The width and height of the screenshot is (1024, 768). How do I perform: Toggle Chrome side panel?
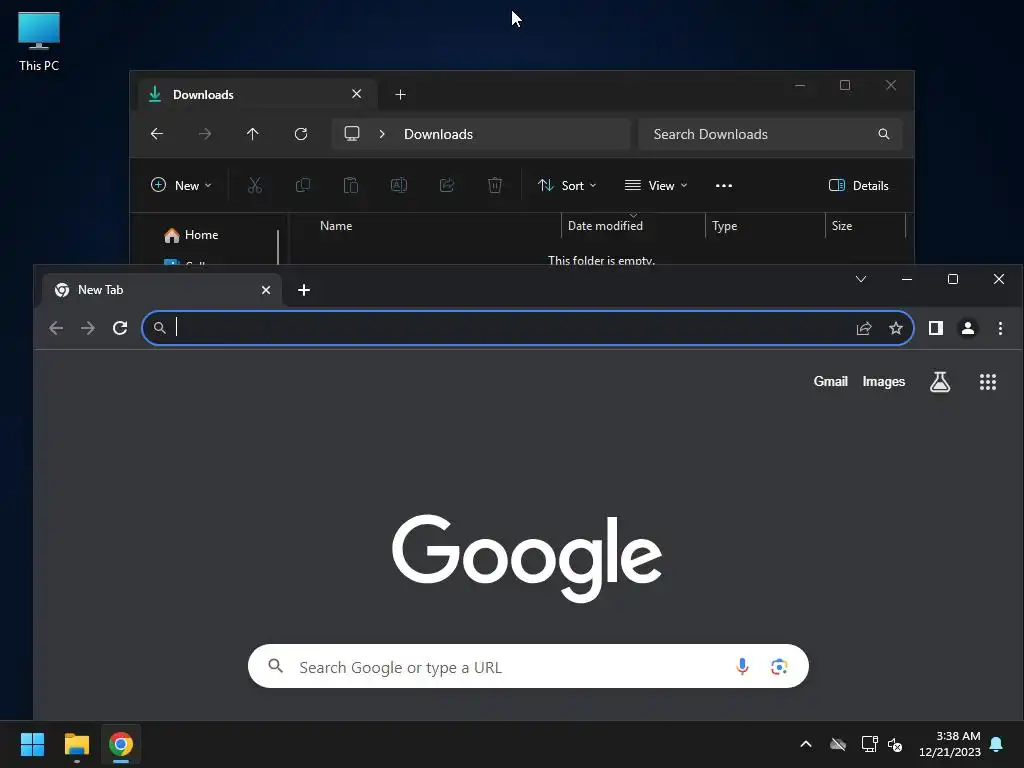click(x=936, y=328)
